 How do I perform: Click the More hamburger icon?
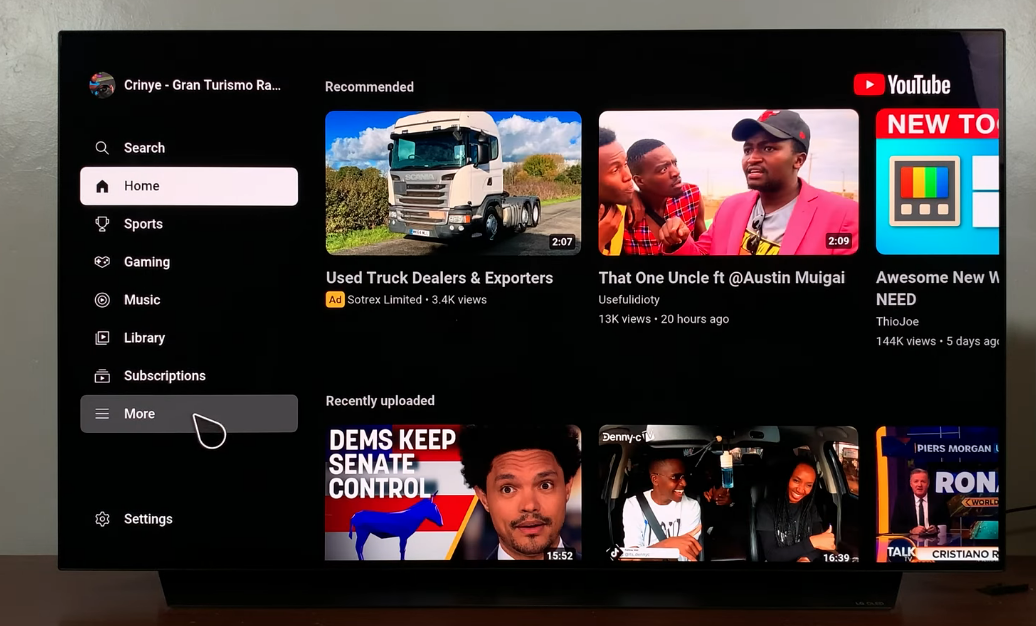tap(102, 414)
